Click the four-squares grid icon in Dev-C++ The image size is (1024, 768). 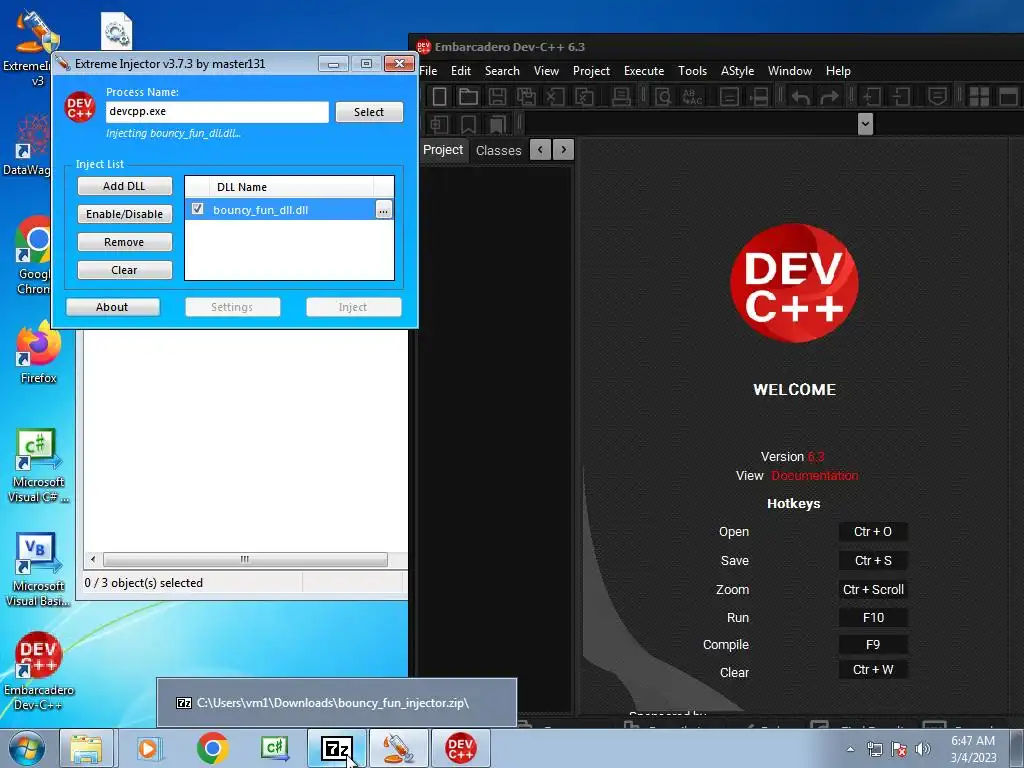pos(979,97)
